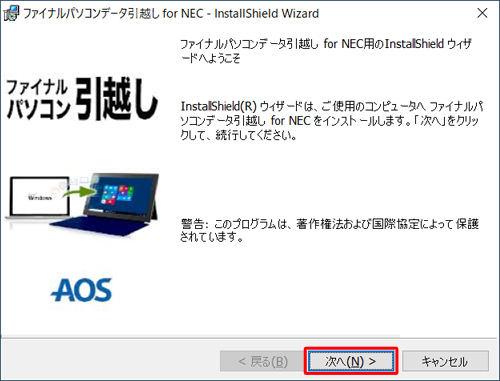Close the InstallShield Wizard window
The width and height of the screenshot is (500, 381).
tap(482, 13)
